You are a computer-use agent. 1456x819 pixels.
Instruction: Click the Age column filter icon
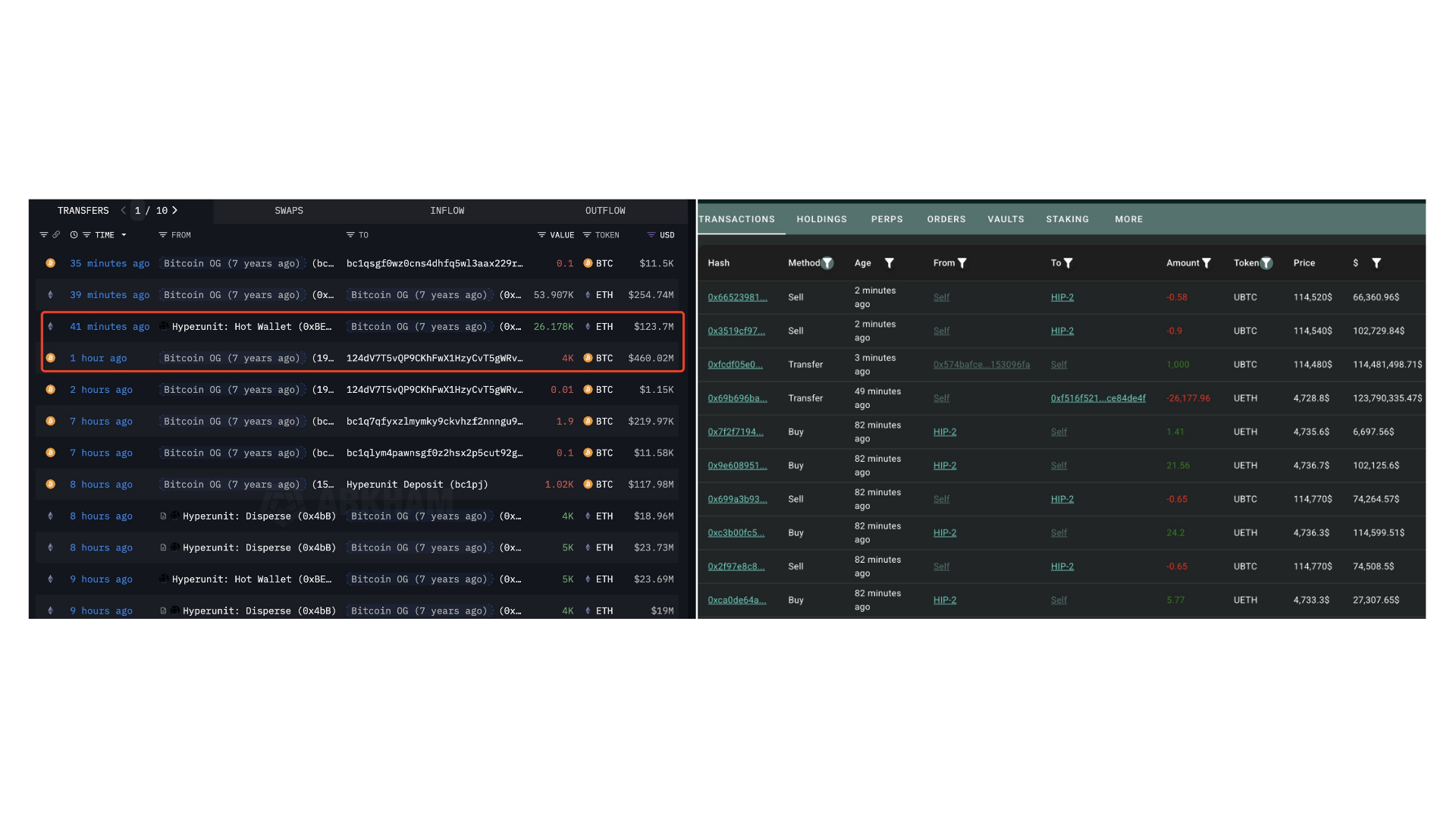(x=890, y=263)
